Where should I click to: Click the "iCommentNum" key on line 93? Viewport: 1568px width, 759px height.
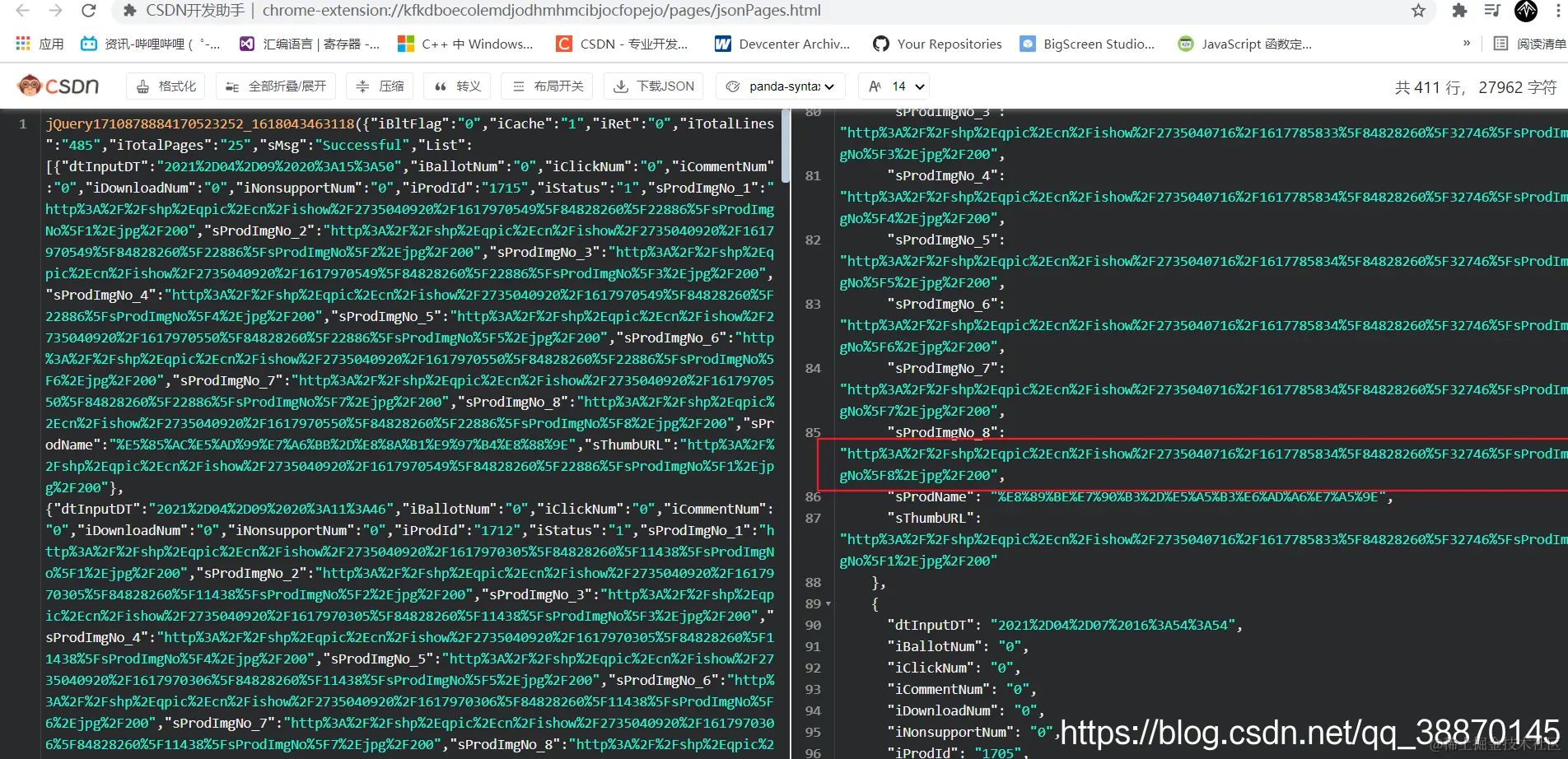939,689
